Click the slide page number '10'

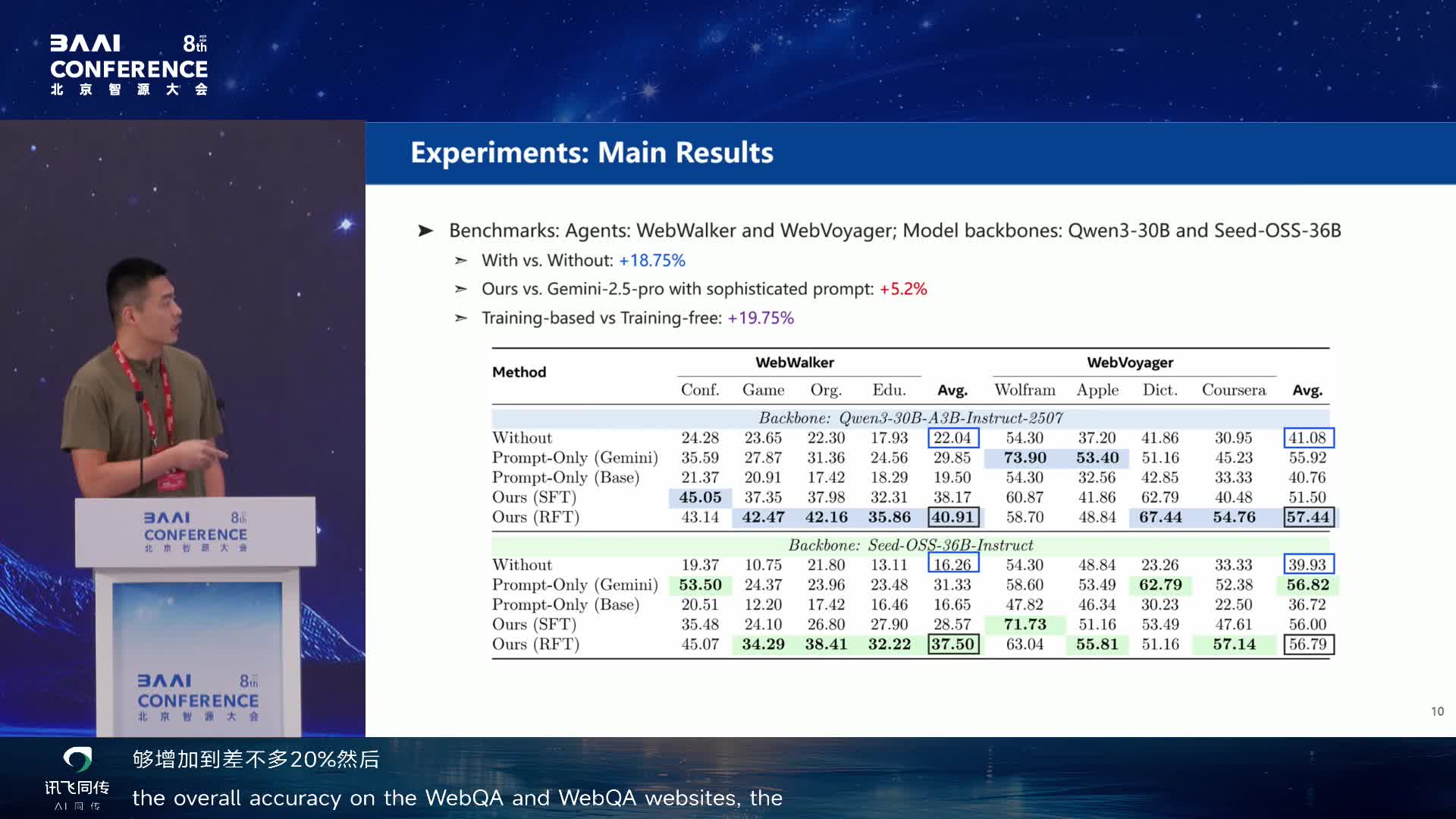(1437, 711)
